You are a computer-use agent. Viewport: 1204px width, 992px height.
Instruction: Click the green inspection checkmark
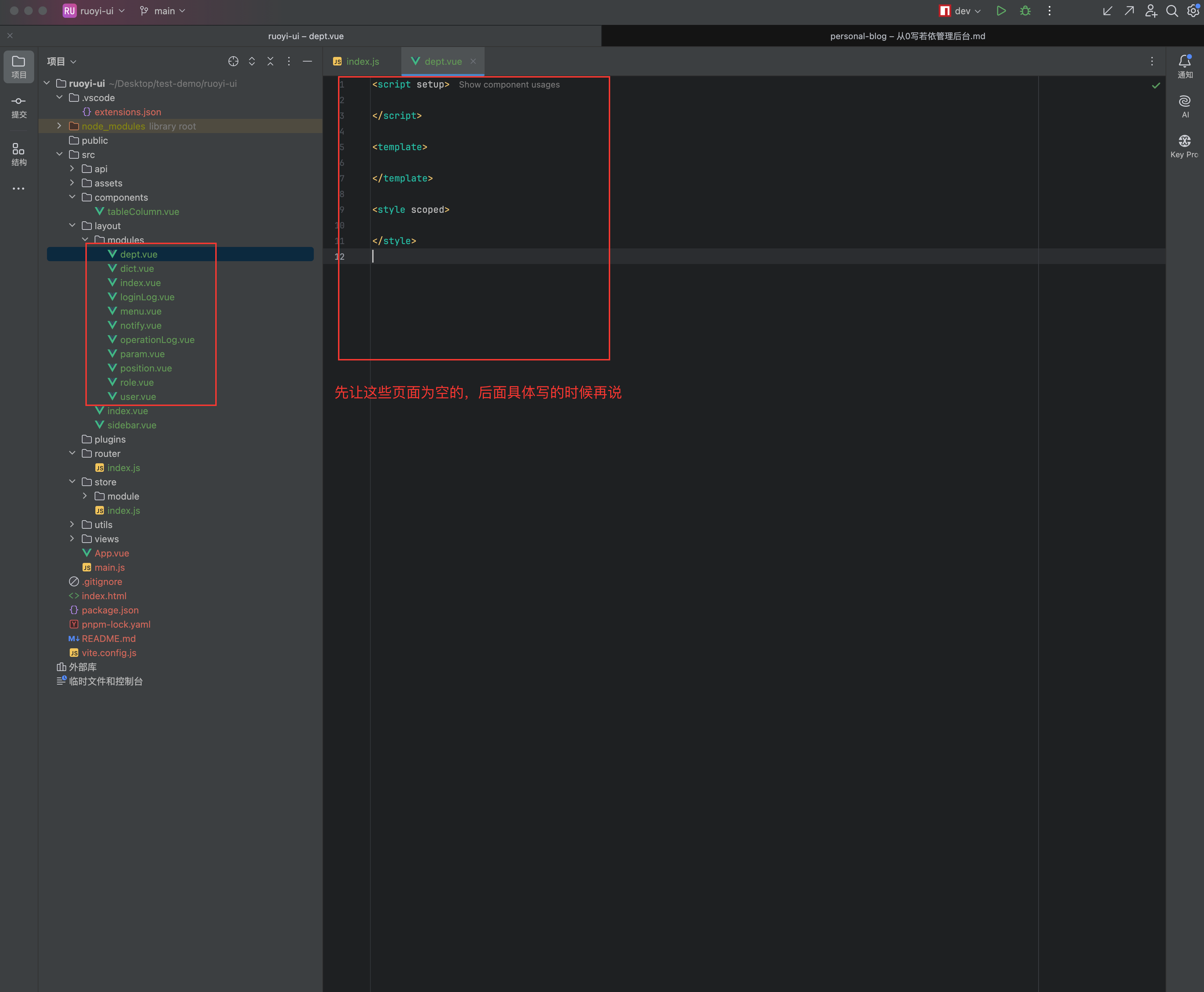click(x=1156, y=85)
